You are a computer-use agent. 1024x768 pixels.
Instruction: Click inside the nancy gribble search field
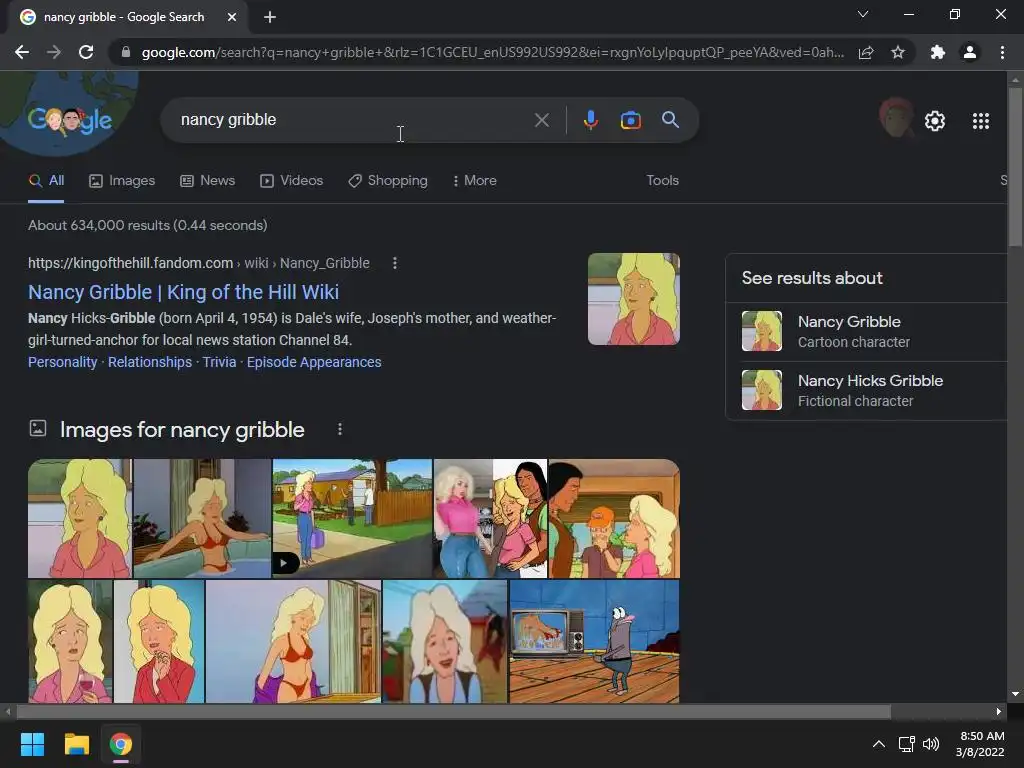click(x=353, y=120)
